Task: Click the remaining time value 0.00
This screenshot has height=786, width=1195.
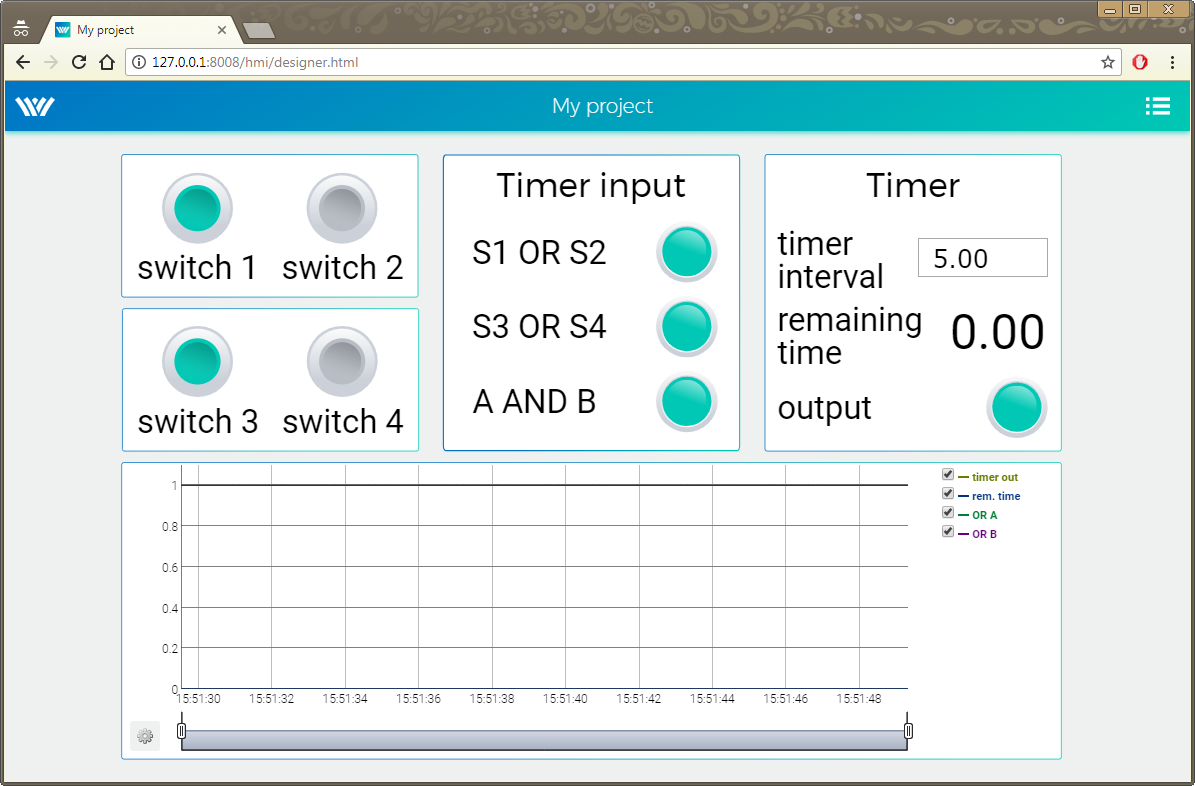Action: (x=998, y=332)
